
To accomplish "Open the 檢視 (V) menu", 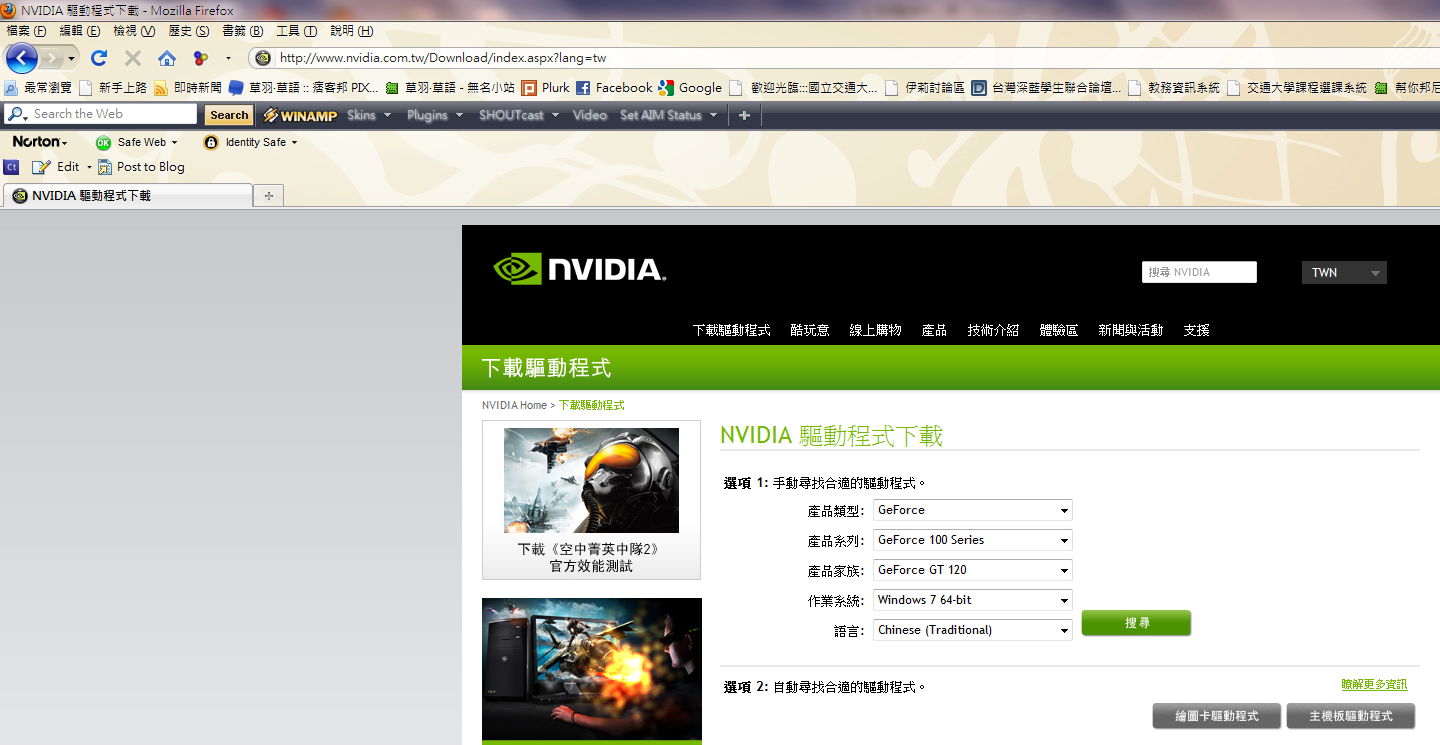I will coord(134,31).
